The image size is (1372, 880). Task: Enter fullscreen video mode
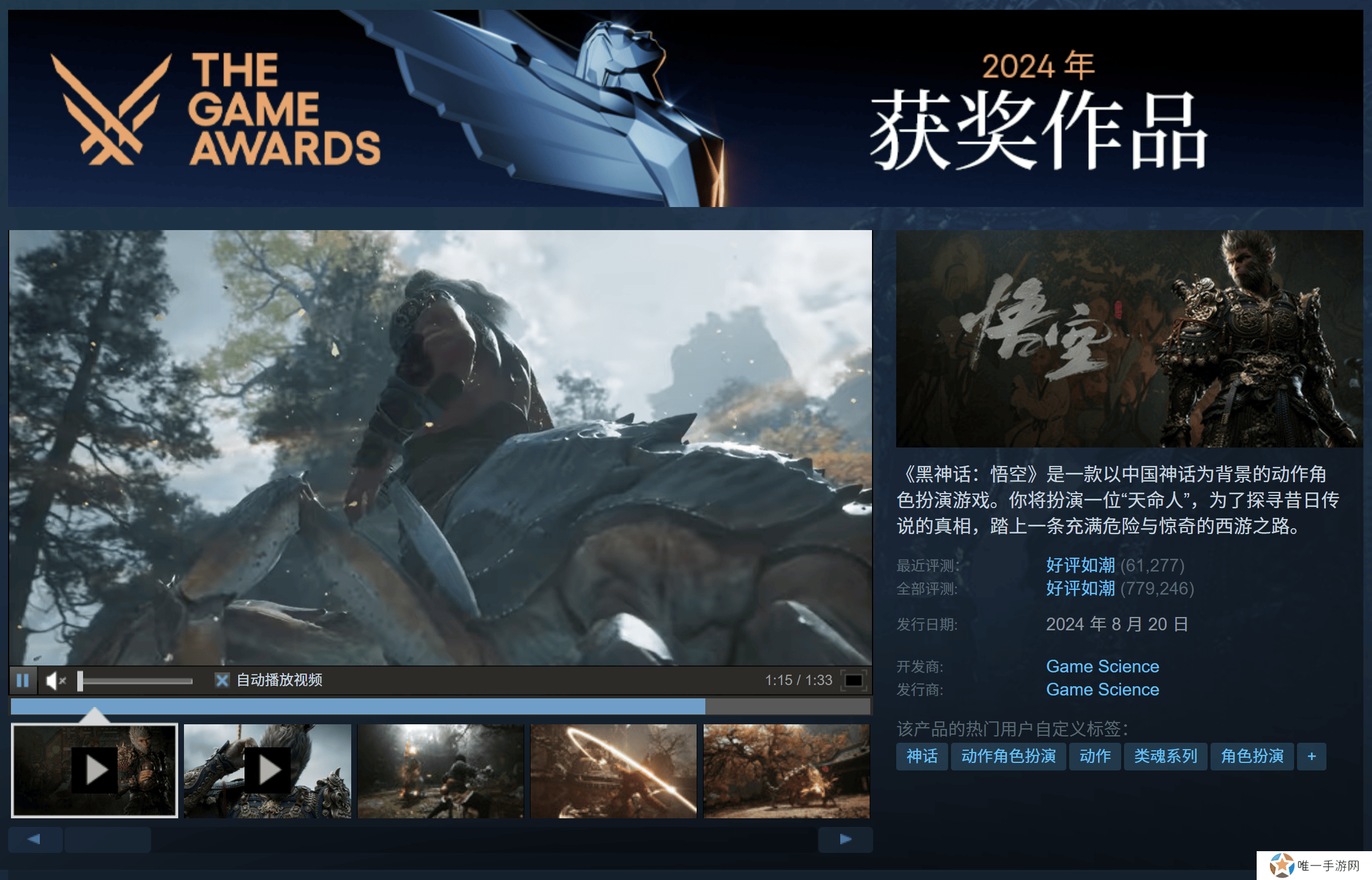(x=854, y=680)
